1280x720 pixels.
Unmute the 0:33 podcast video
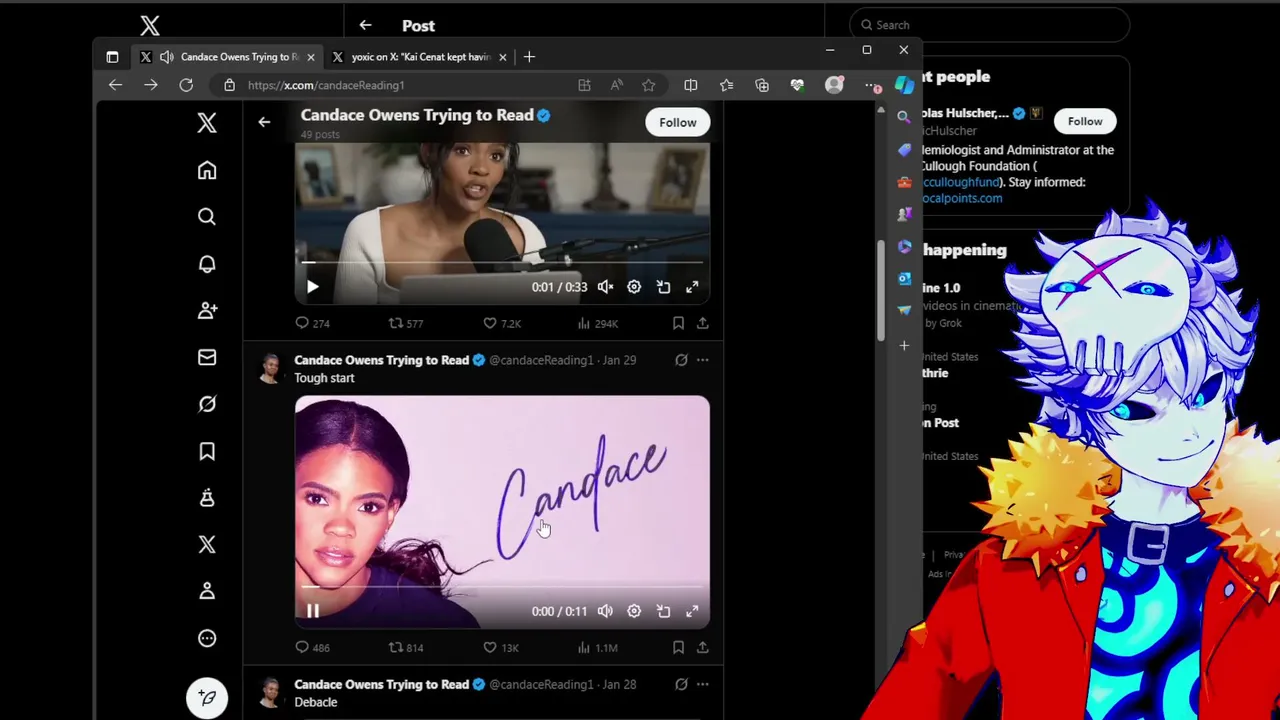[x=605, y=287]
